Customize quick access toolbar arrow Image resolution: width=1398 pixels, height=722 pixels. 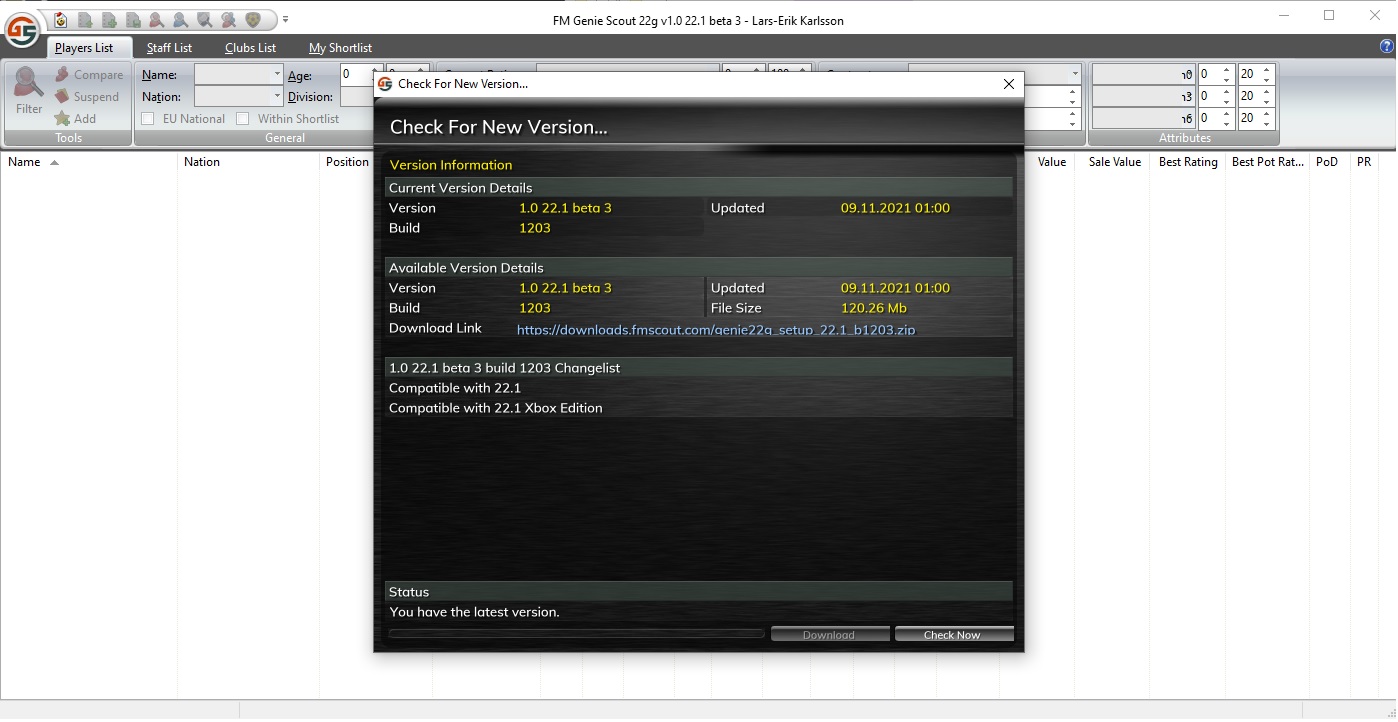click(x=285, y=19)
